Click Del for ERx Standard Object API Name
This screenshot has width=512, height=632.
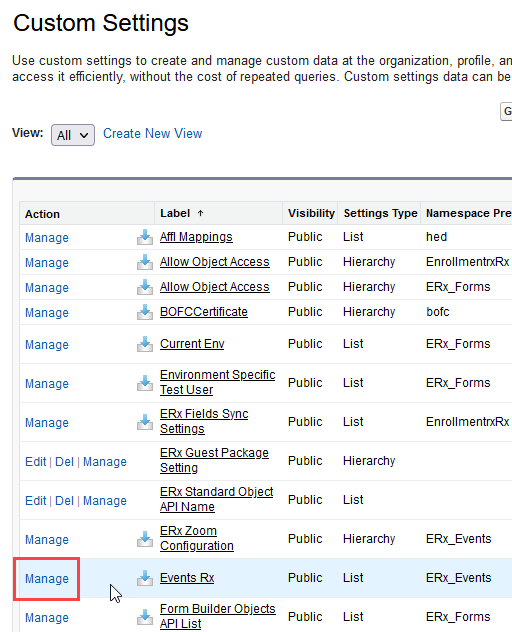click(65, 501)
